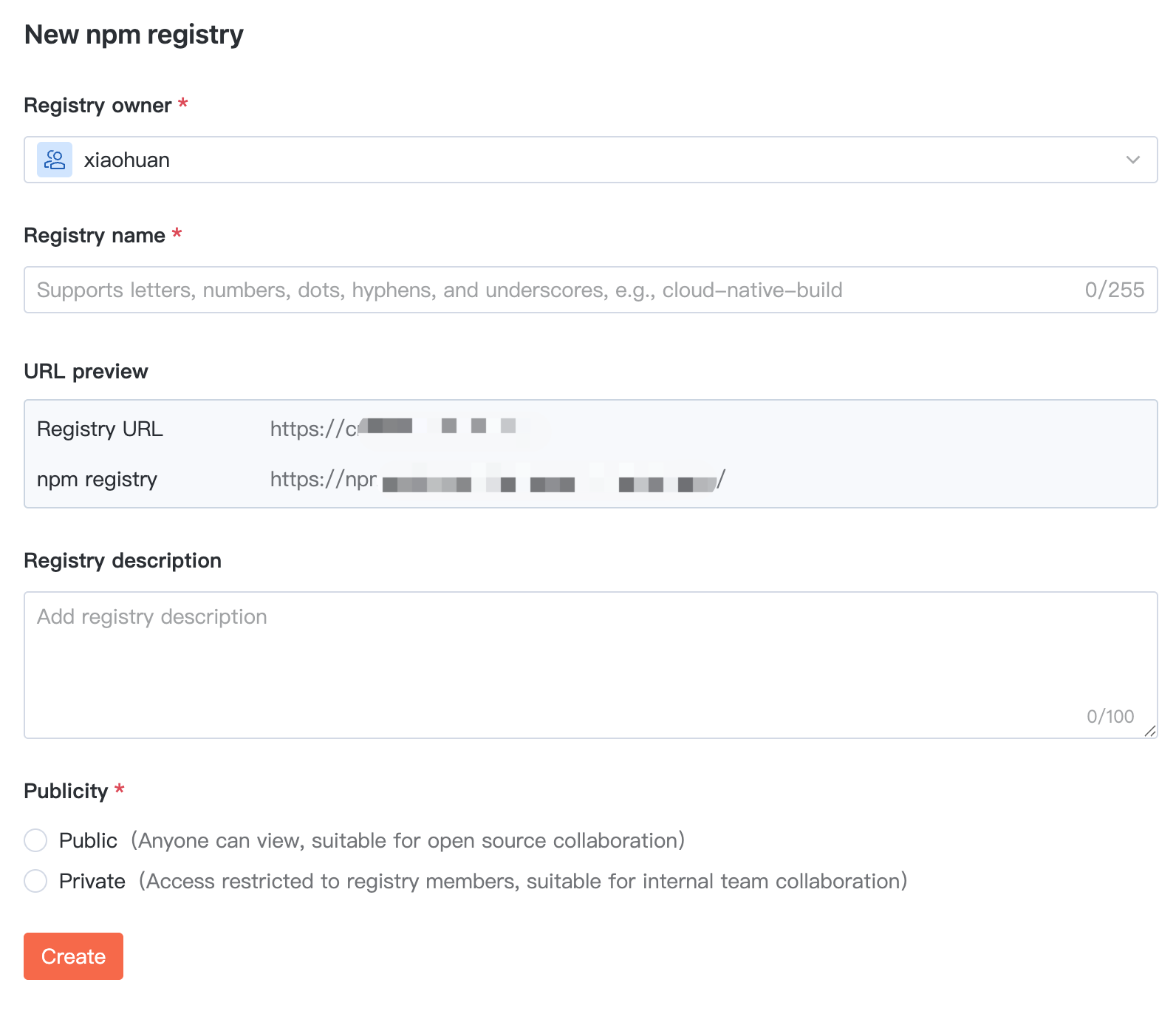Click the npm registry URL preview text

point(496,480)
